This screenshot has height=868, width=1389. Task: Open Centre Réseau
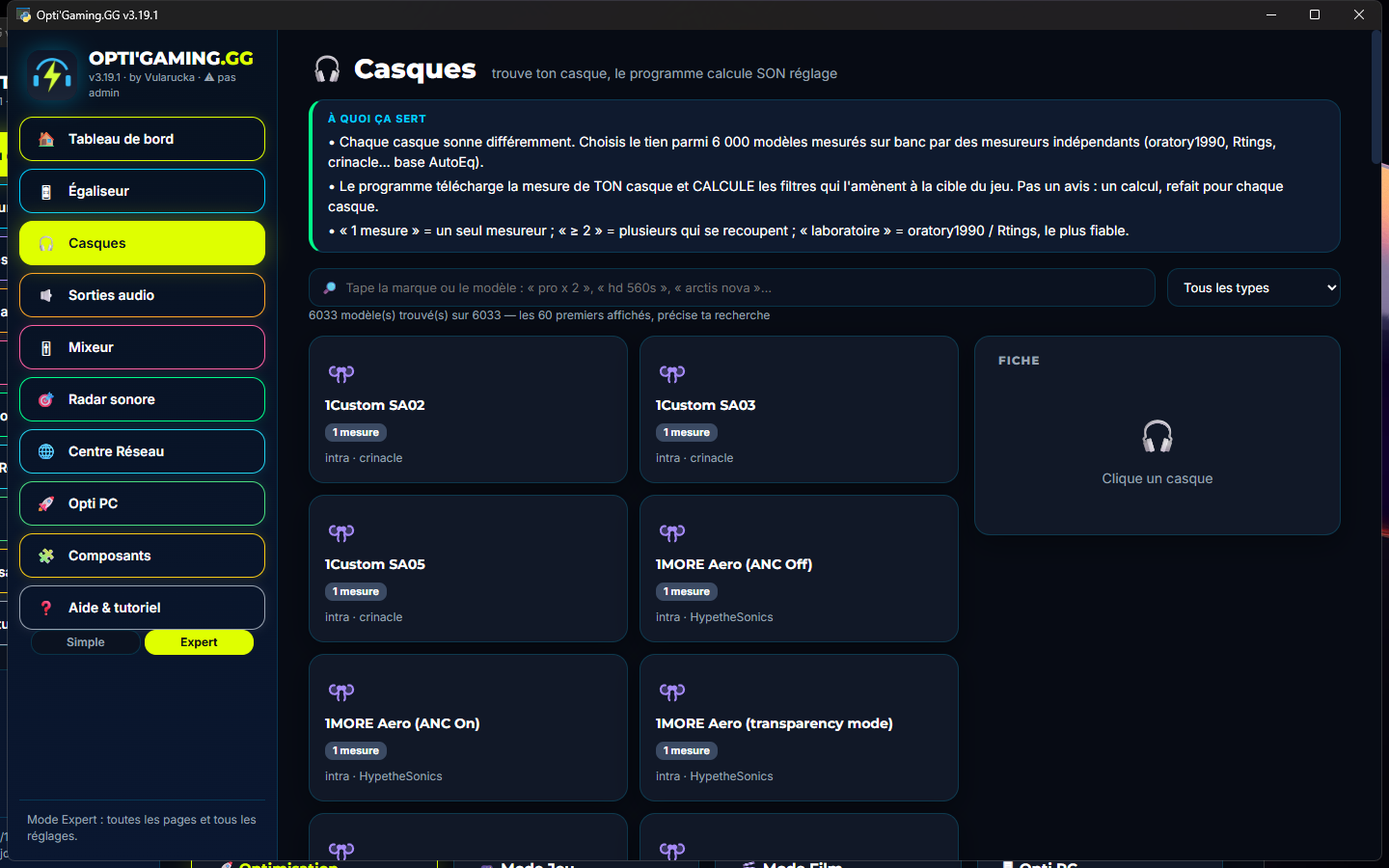tap(142, 451)
